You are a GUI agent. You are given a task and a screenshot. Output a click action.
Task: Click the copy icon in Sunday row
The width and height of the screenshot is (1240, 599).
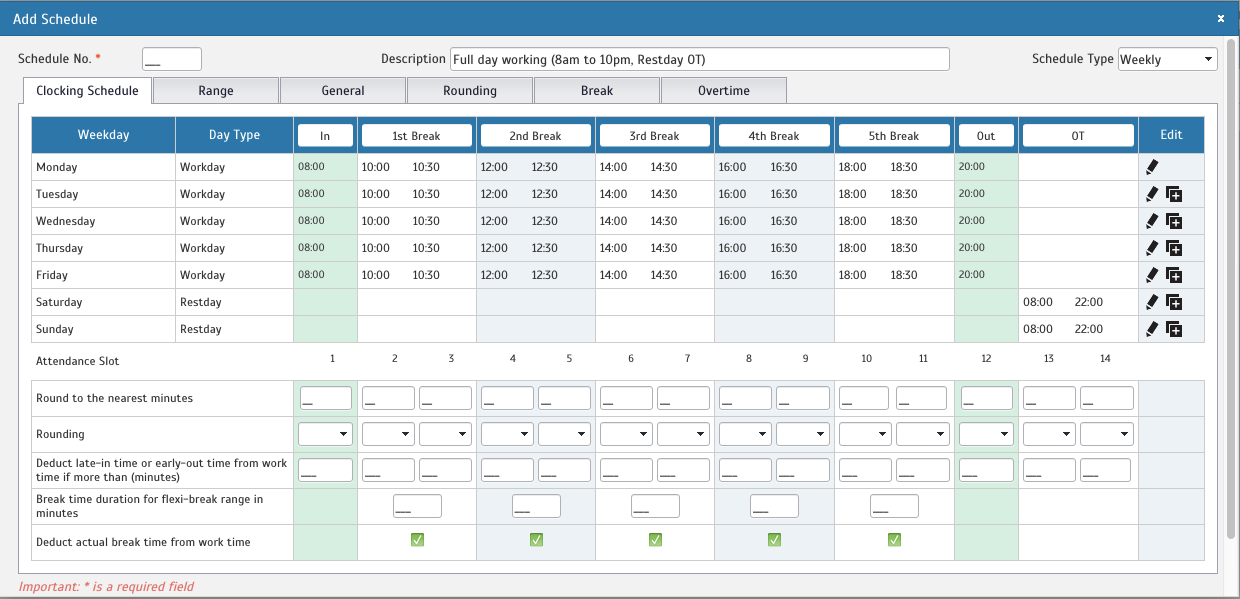[1174, 329]
